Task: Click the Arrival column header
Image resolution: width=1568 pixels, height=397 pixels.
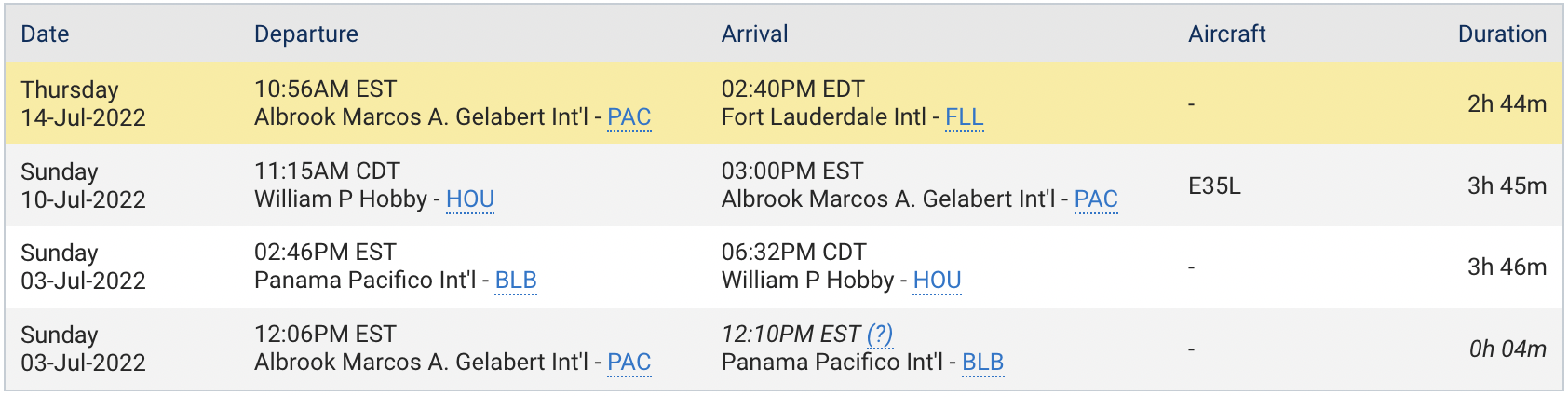Action: click(x=755, y=34)
